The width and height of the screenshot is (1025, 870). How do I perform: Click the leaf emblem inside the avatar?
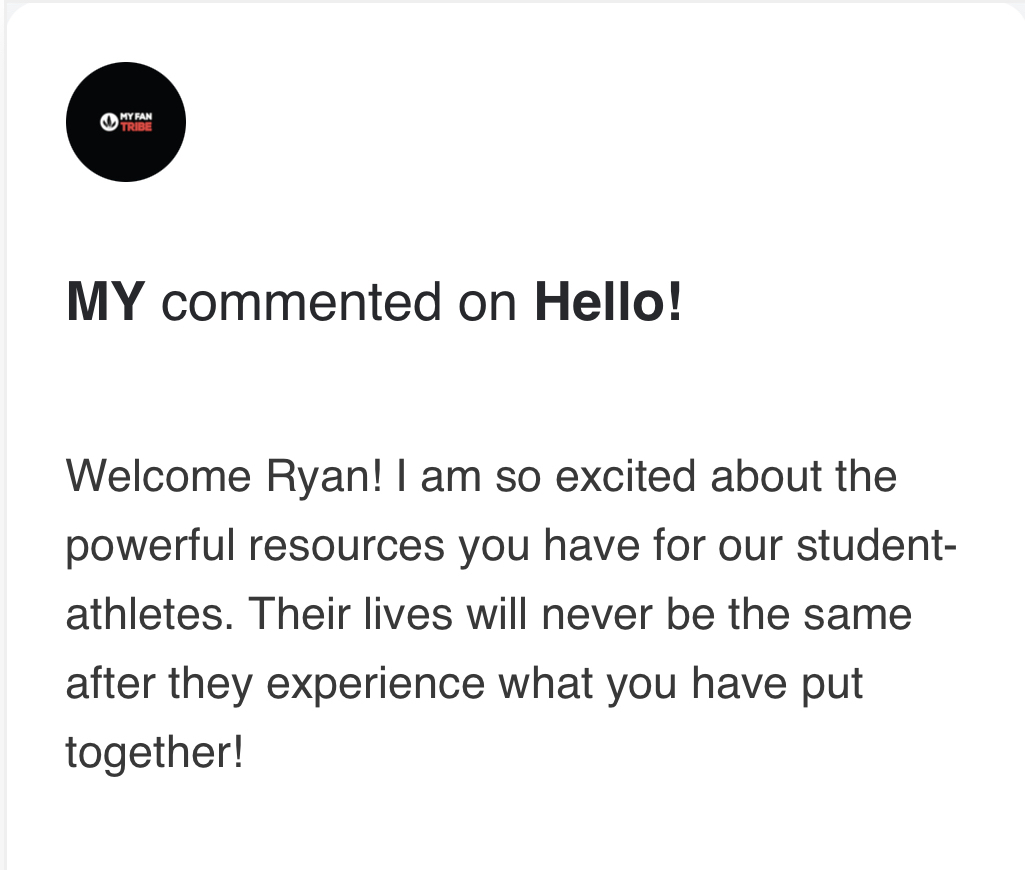pyautogui.click(x=109, y=122)
